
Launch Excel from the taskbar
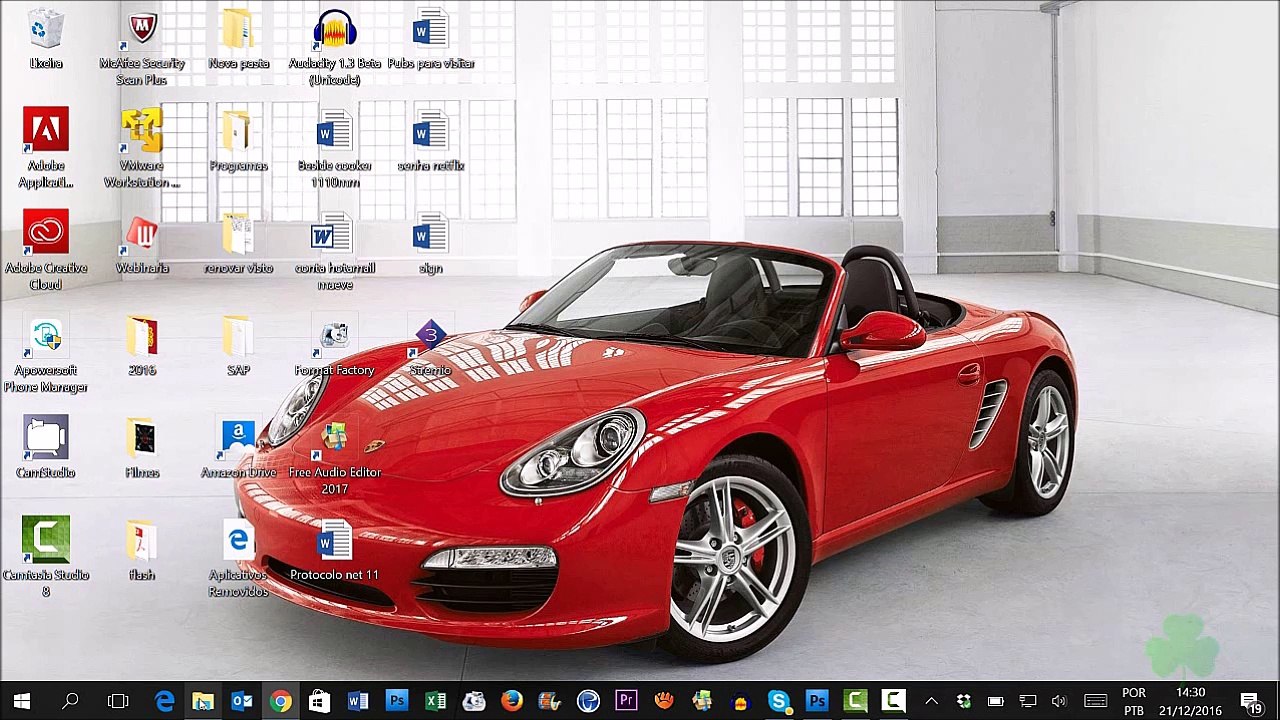(x=435, y=701)
